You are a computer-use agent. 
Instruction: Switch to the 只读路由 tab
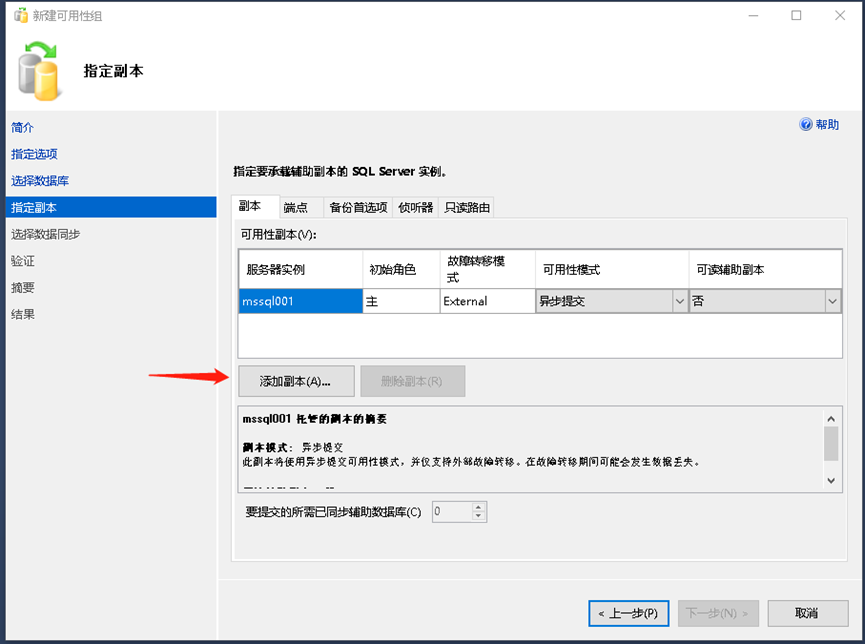pos(467,207)
